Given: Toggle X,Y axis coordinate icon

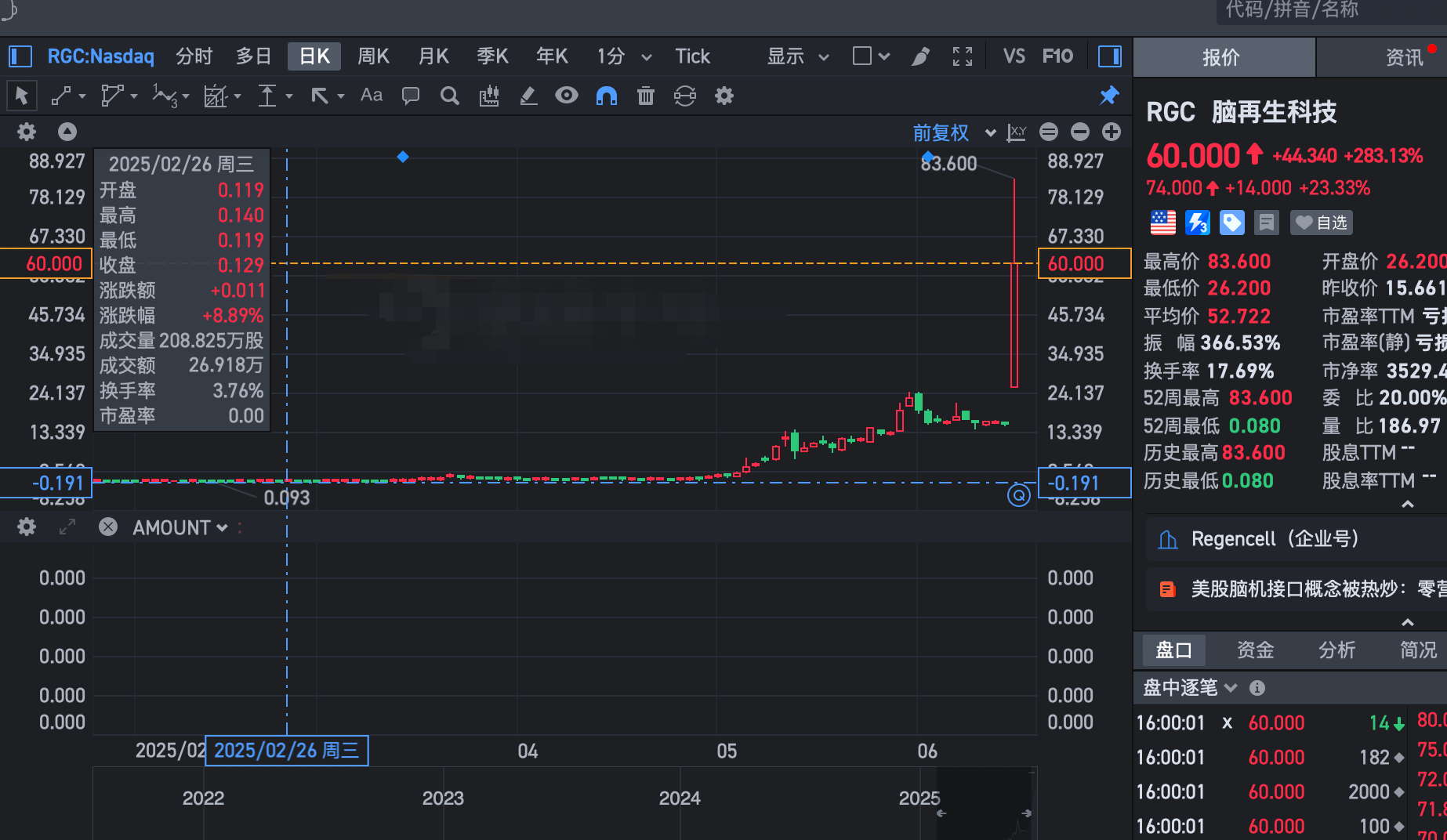Looking at the screenshot, I should [1017, 132].
